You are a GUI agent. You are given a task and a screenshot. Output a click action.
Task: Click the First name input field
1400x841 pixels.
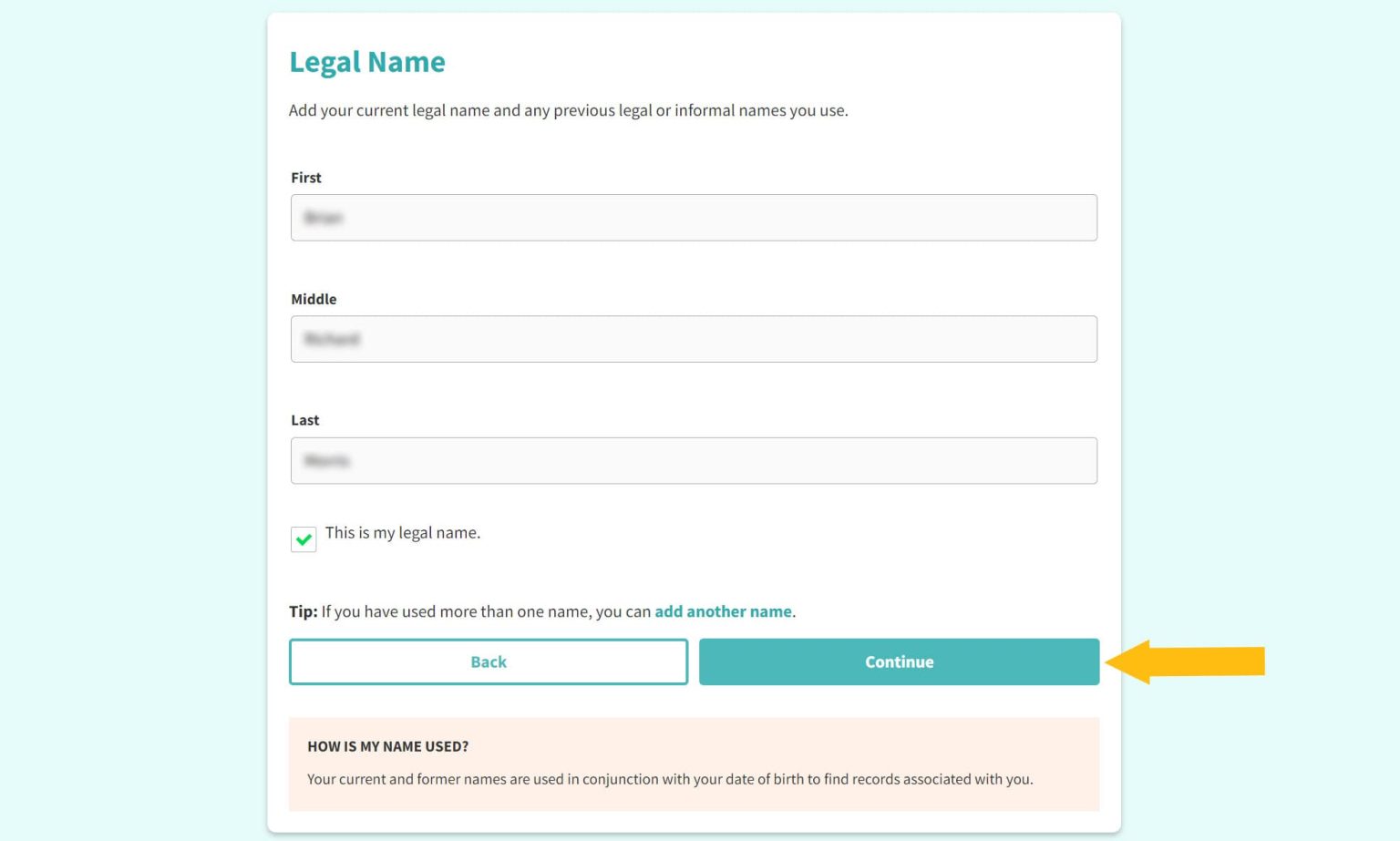click(x=693, y=217)
